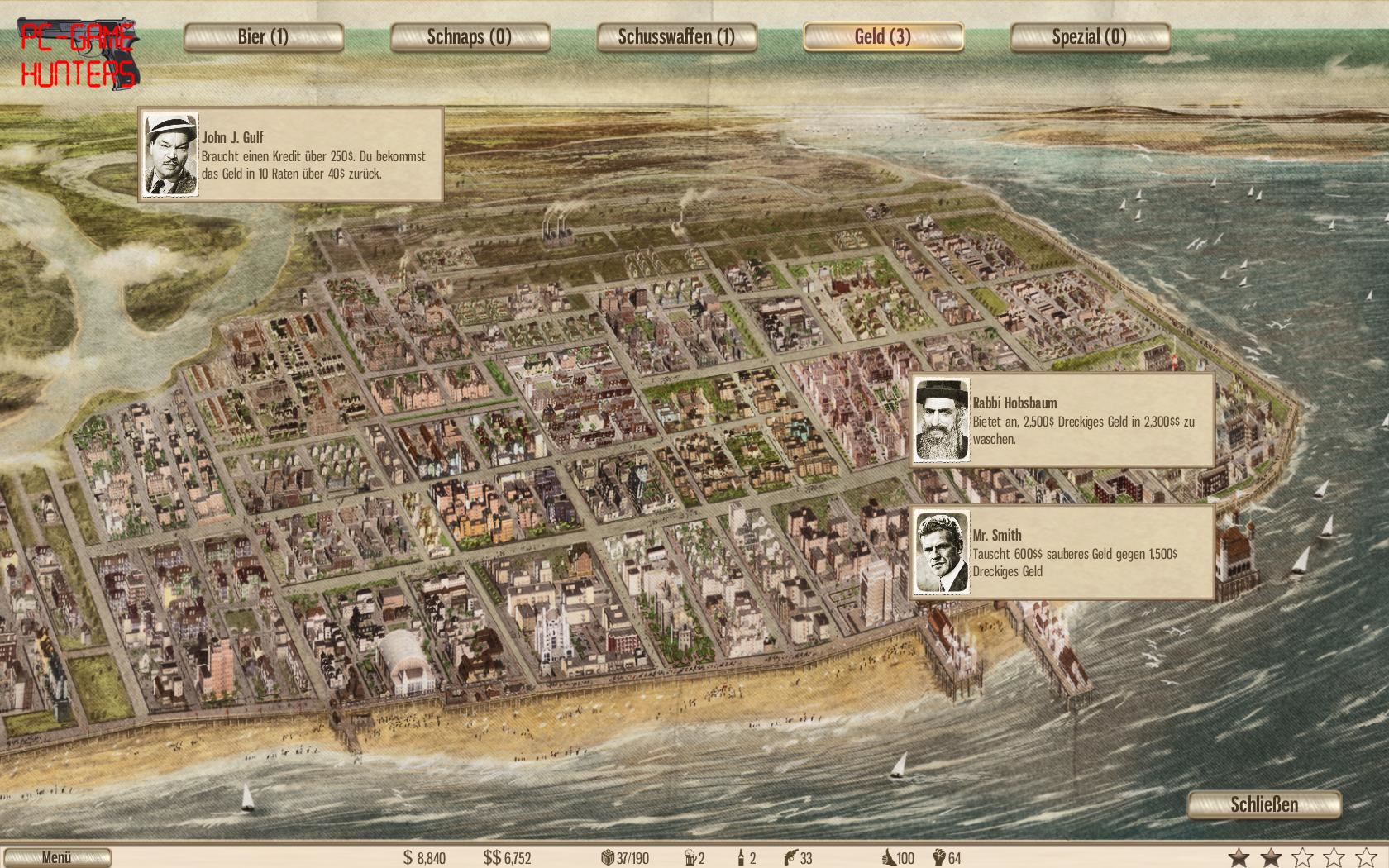Click the second filled rating star
The width and height of the screenshot is (1389, 868).
point(1271,856)
